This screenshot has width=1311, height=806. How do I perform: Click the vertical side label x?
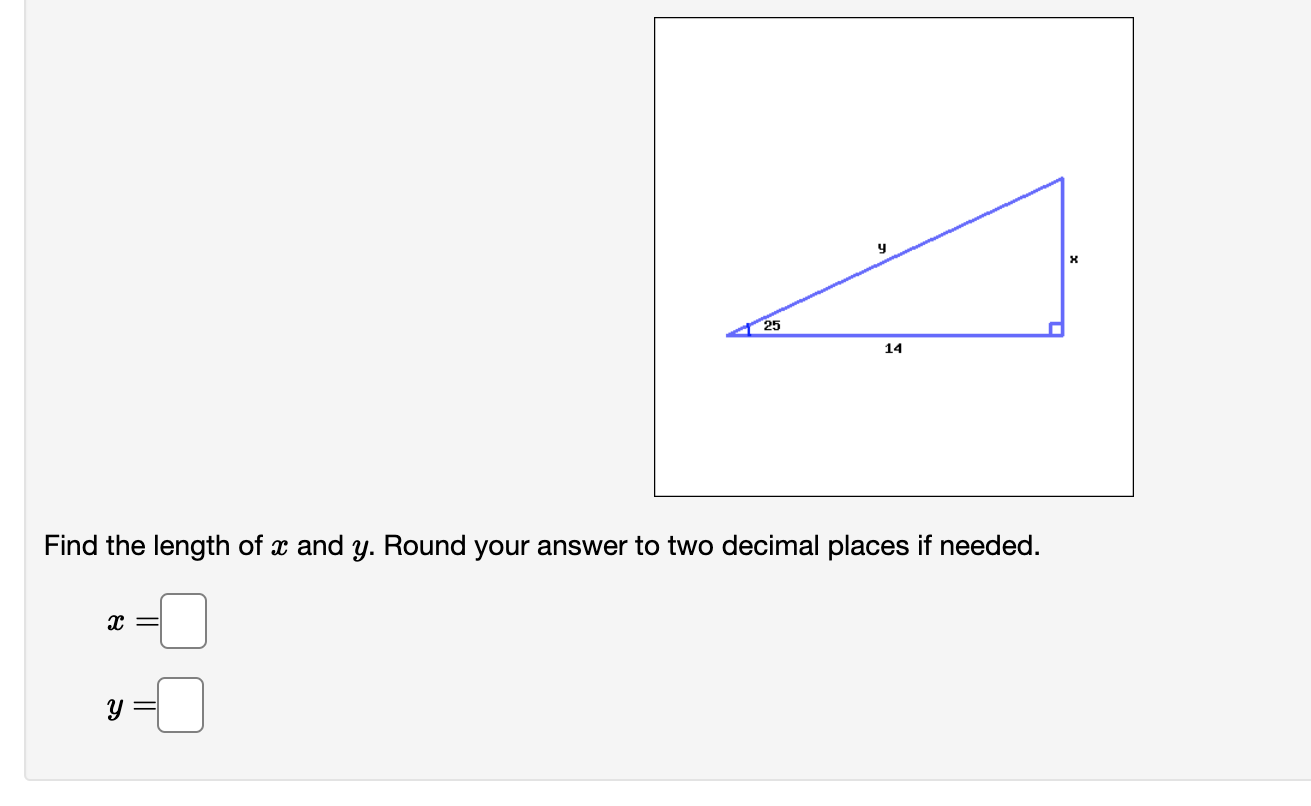pos(1073,258)
